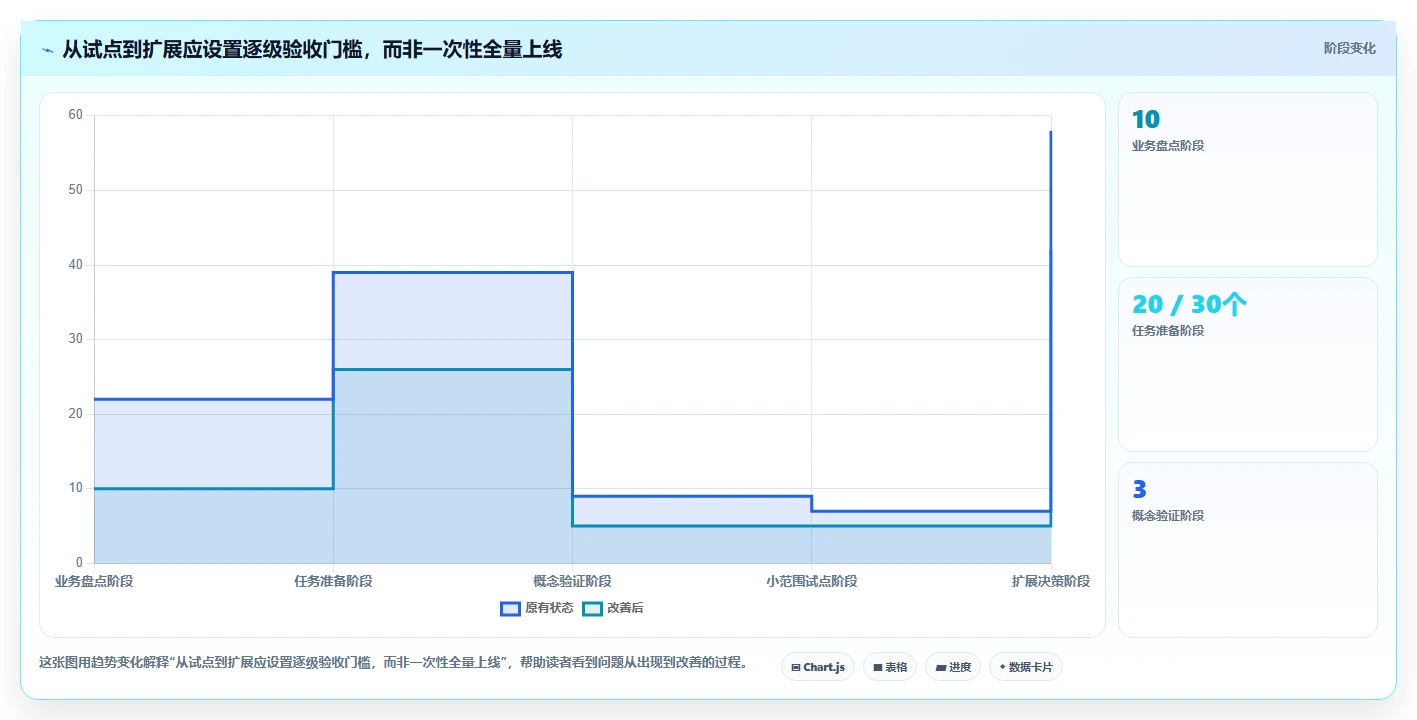Open the 概念验证阶段 card showing 3
The image size is (1417, 720).
pos(1248,549)
